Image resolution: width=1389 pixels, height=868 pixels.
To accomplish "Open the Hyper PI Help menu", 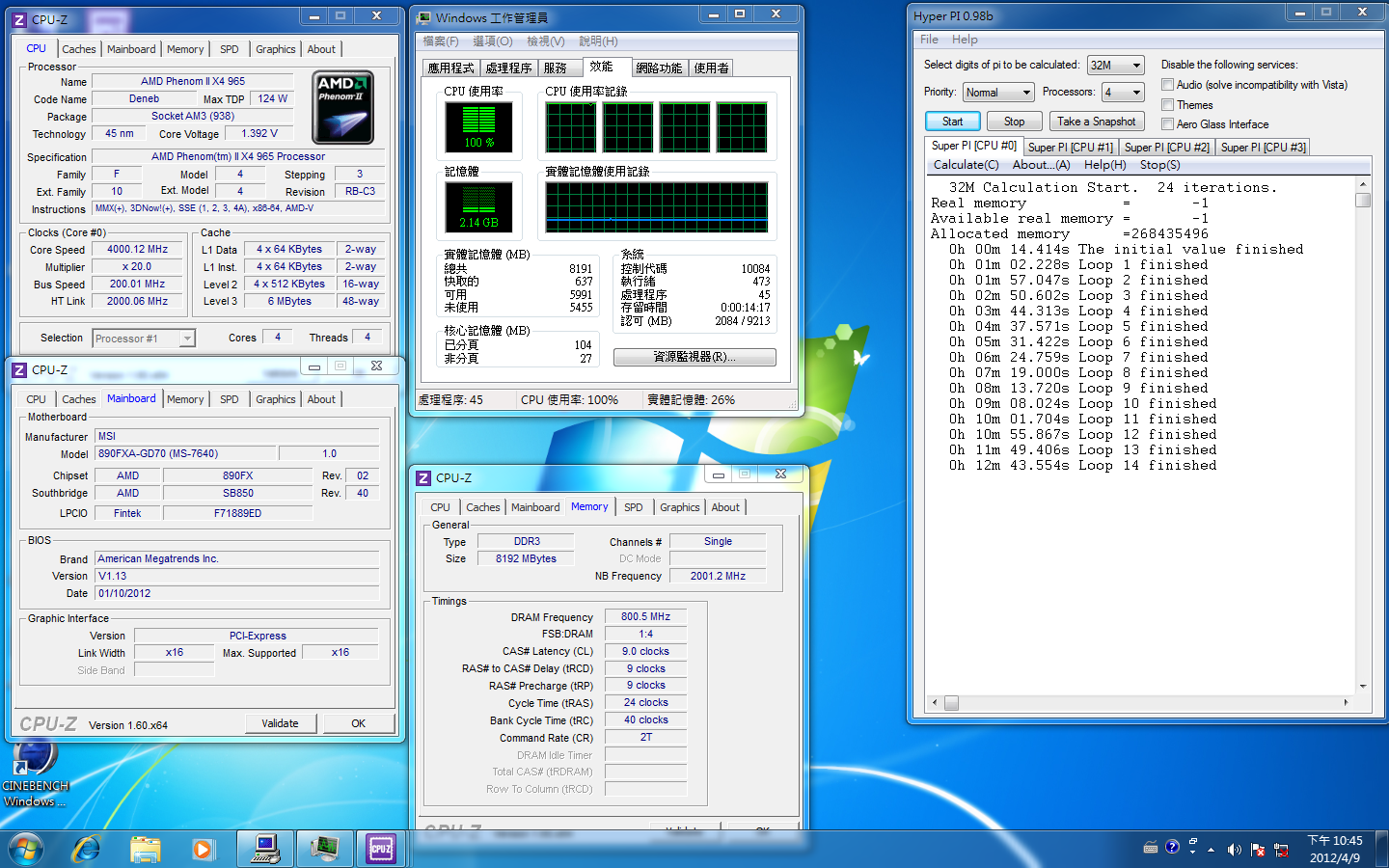I will tap(965, 40).
